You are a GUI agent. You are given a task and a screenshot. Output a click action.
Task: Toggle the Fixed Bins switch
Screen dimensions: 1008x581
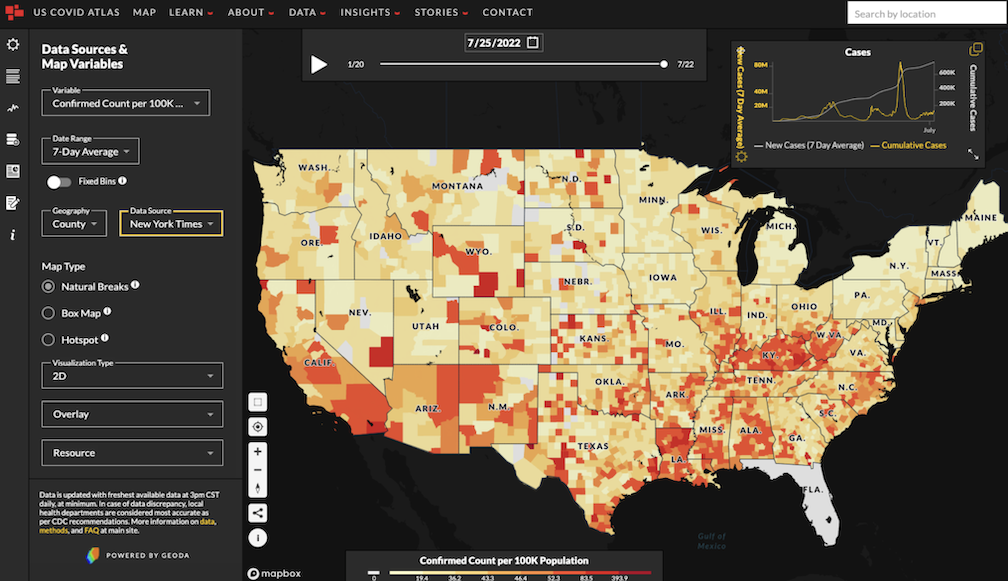coord(59,182)
